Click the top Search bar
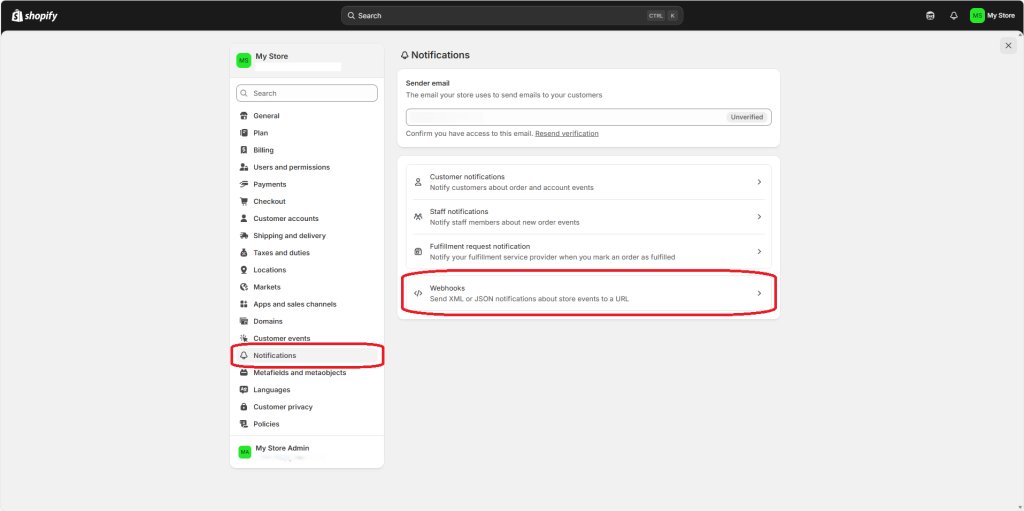Viewport: 1024px width, 511px height. coord(512,16)
